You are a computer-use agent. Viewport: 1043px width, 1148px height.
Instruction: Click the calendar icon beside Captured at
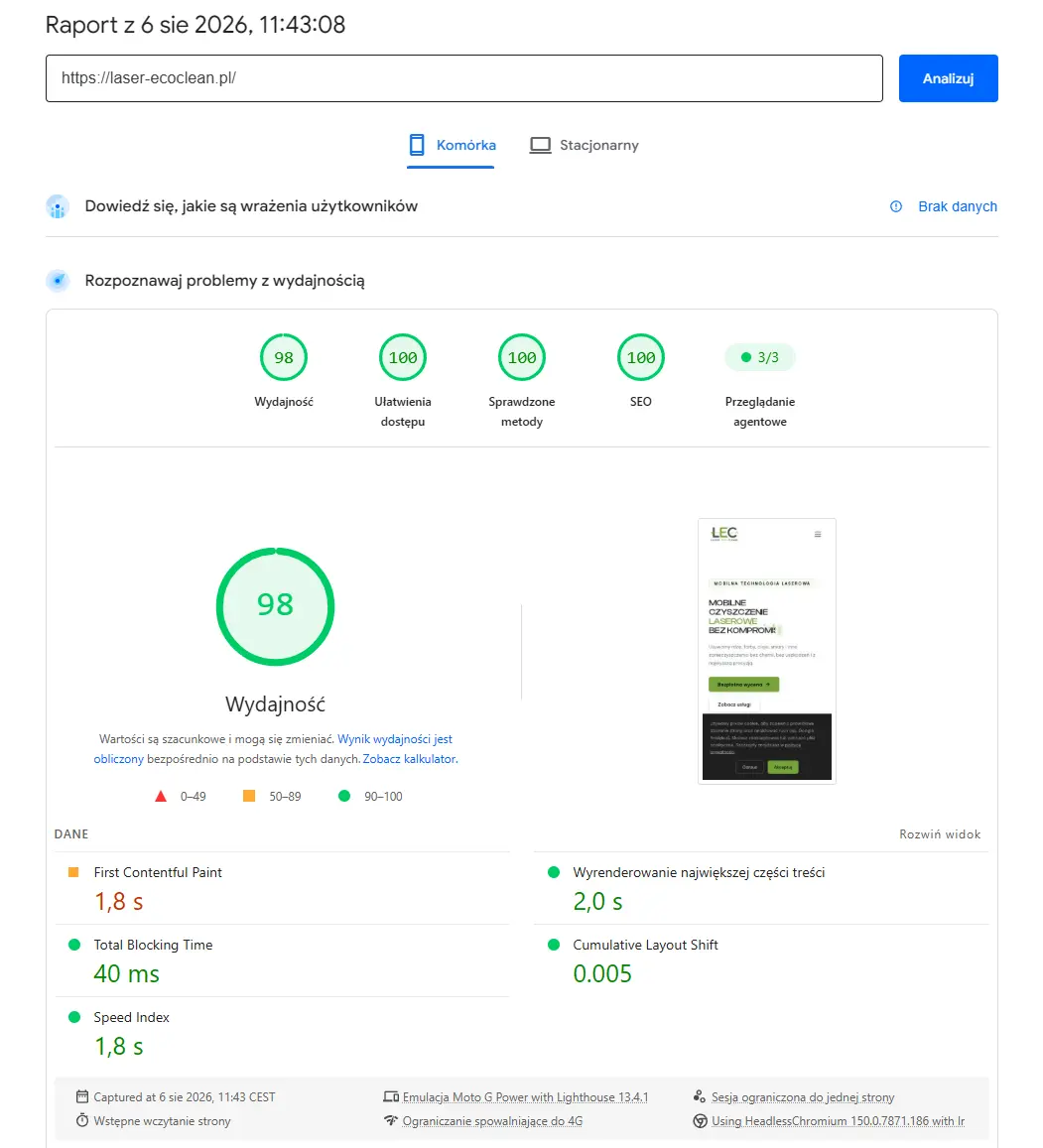point(82,1096)
